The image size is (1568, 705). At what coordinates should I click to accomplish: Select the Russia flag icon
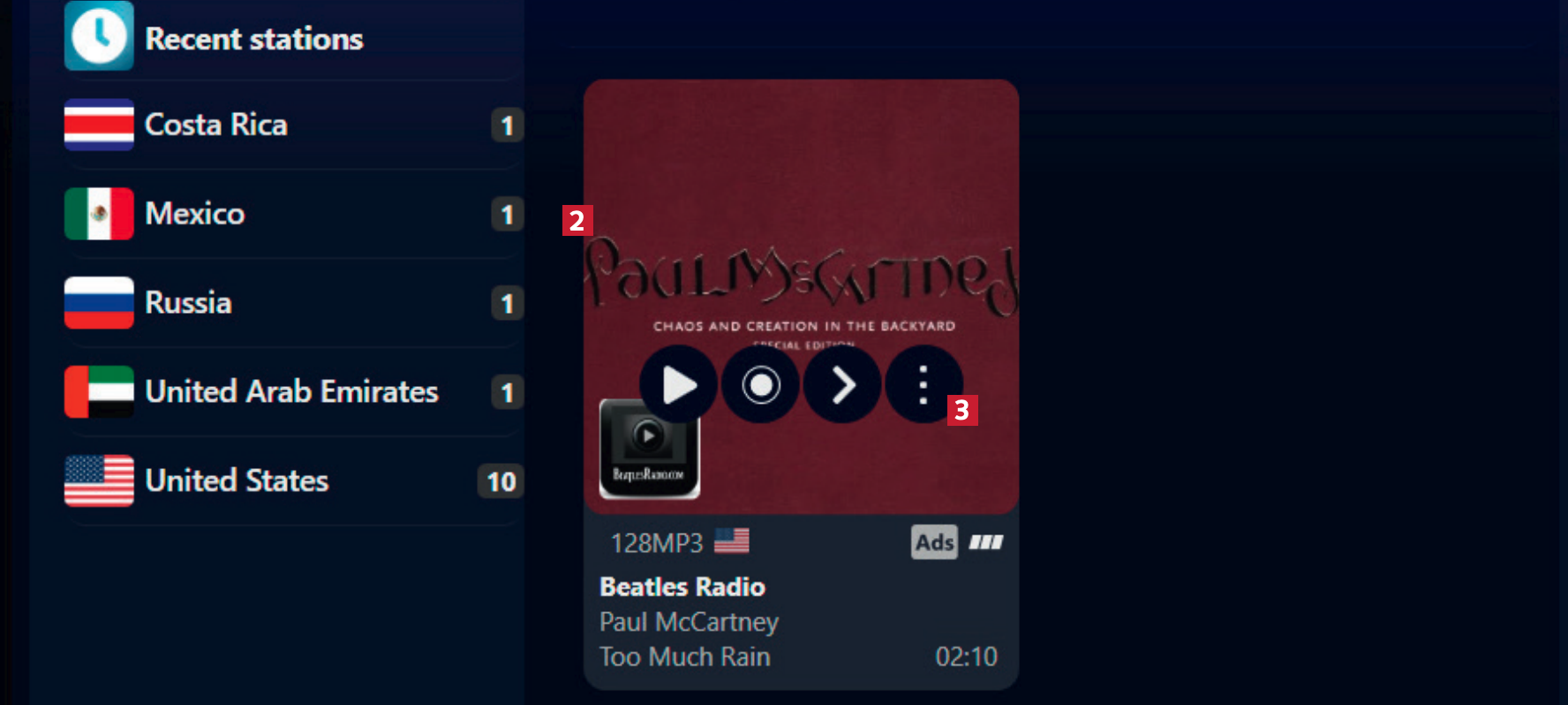[x=99, y=303]
